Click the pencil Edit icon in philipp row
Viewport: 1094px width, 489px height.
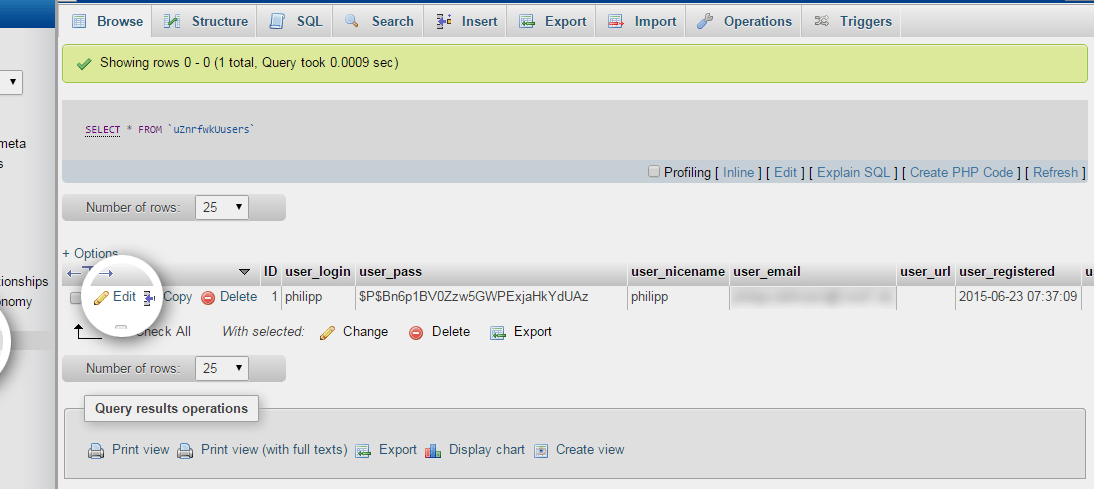pos(101,298)
